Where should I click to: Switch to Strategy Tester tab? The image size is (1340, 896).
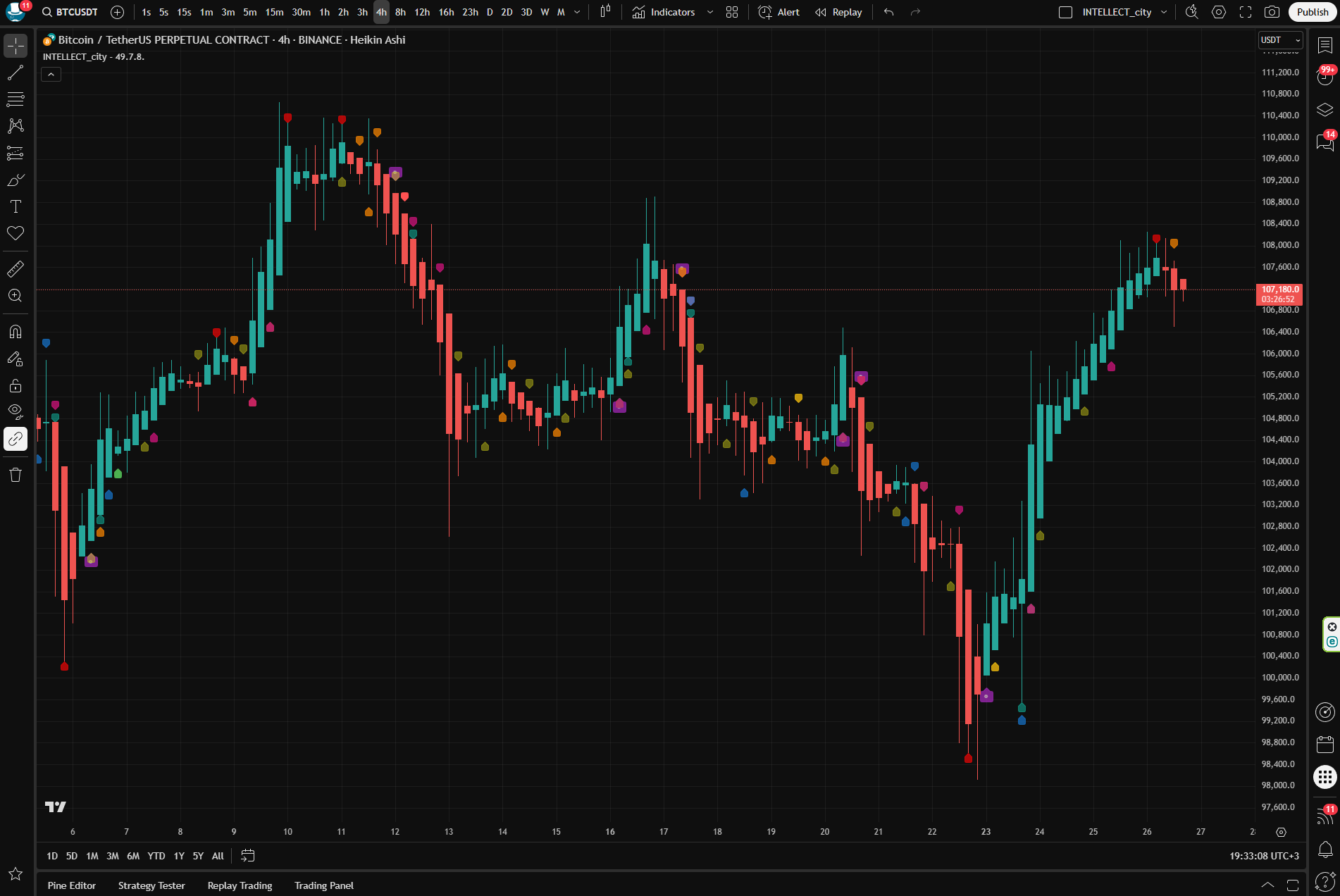click(x=151, y=885)
